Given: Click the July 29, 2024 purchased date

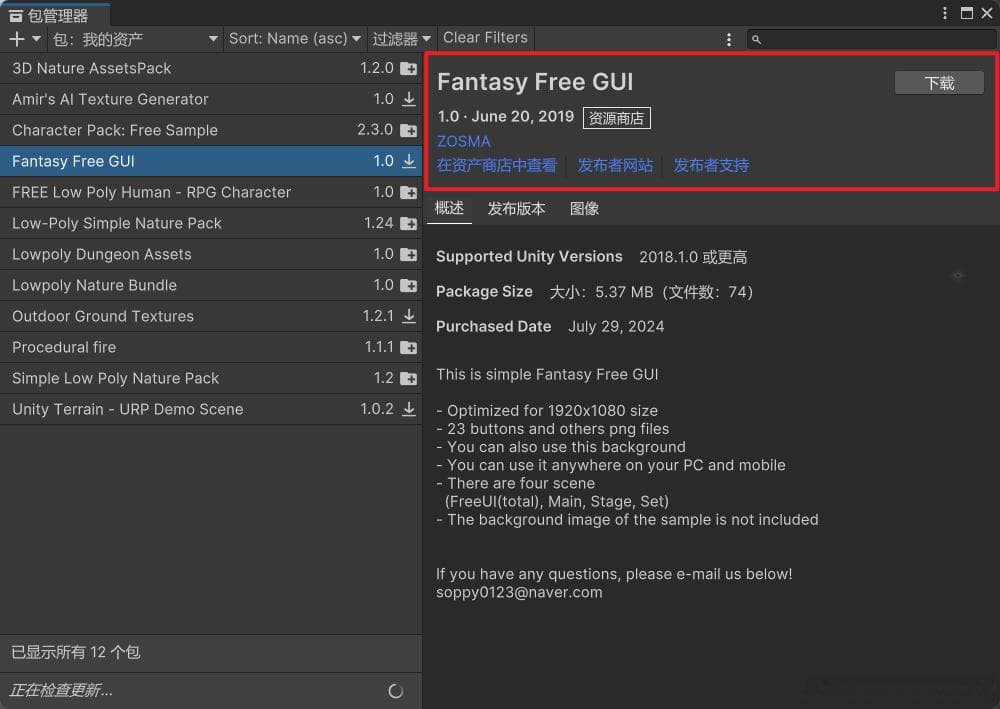Looking at the screenshot, I should (x=616, y=326).
